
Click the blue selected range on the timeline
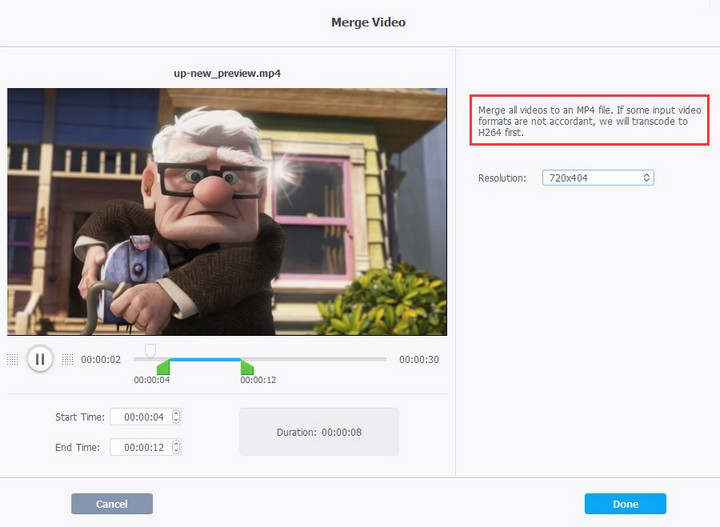coord(205,359)
